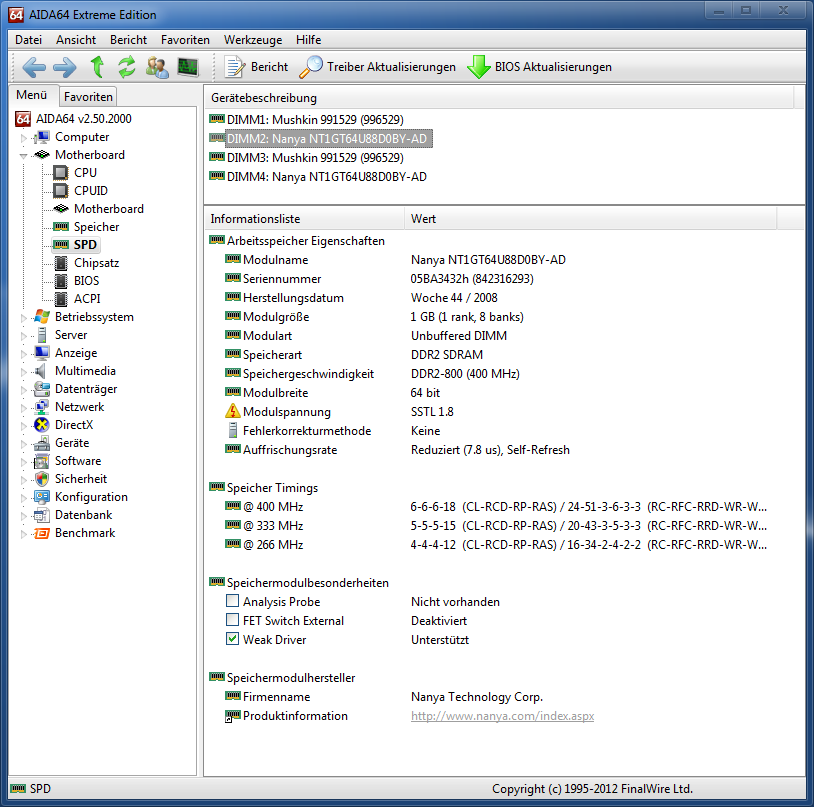Click the Multimedia speaker icon
The width and height of the screenshot is (814, 807).
pyautogui.click(x=40, y=371)
